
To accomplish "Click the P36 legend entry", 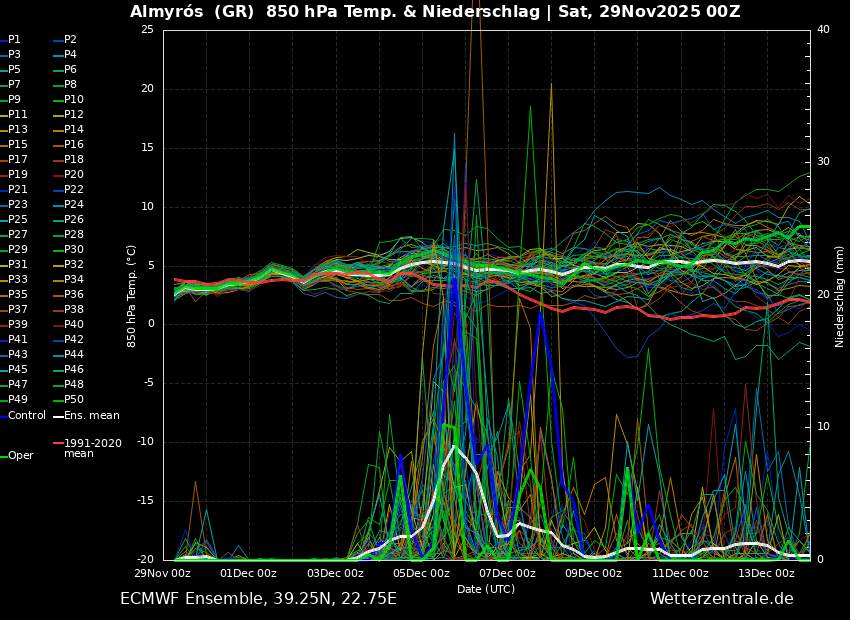I will tap(74, 295).
